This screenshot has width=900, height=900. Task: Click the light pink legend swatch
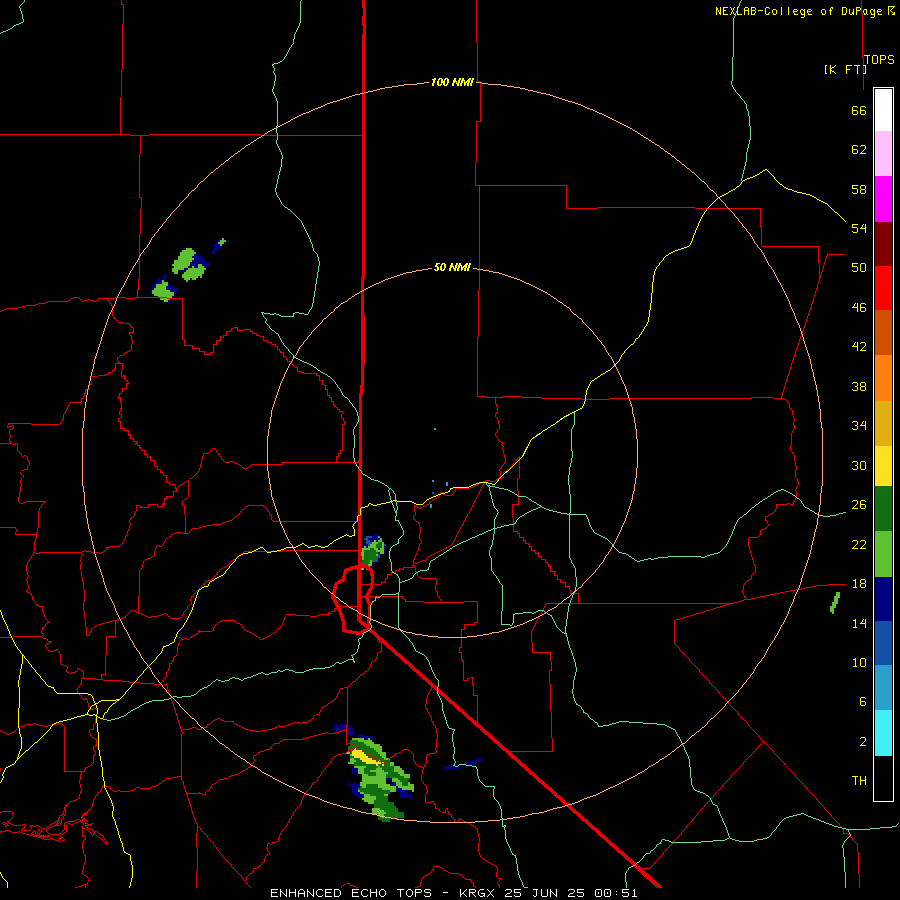[883, 153]
